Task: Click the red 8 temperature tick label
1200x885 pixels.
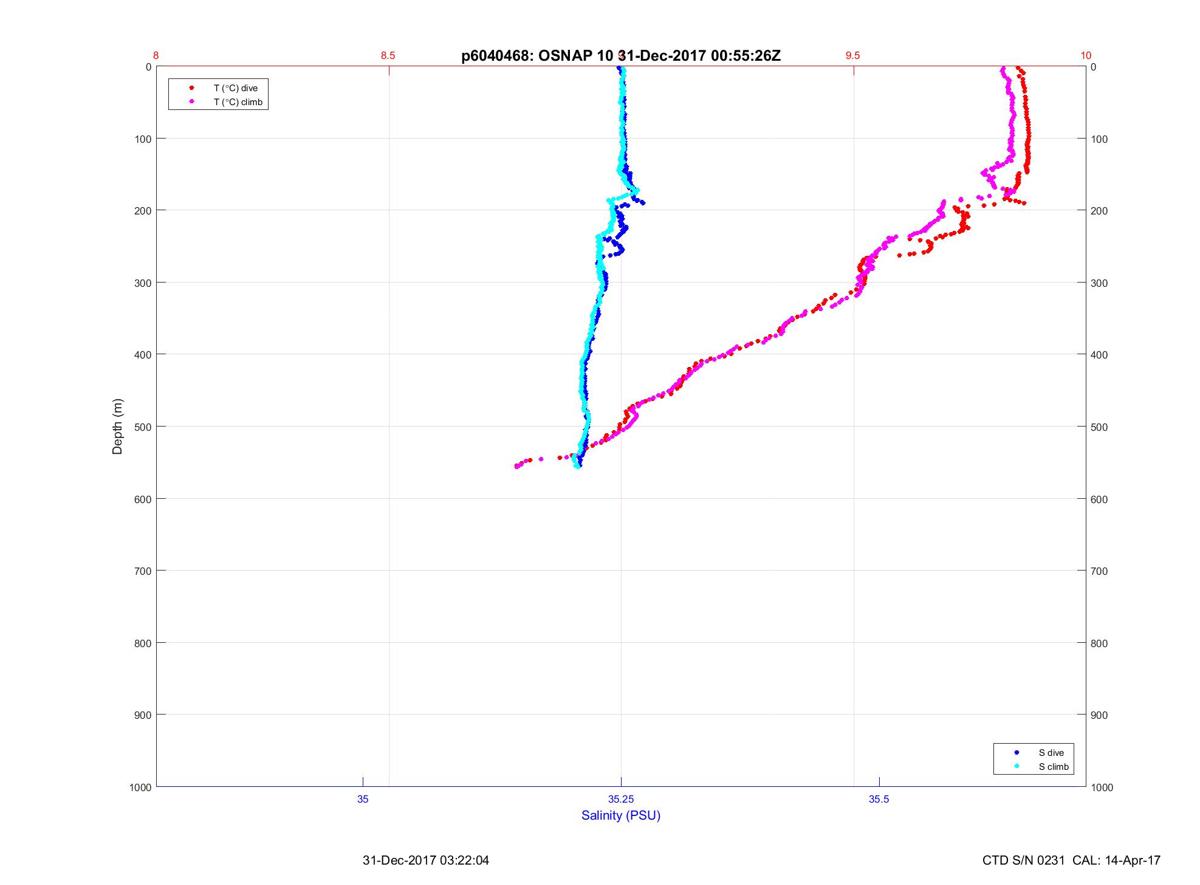Action: (157, 56)
